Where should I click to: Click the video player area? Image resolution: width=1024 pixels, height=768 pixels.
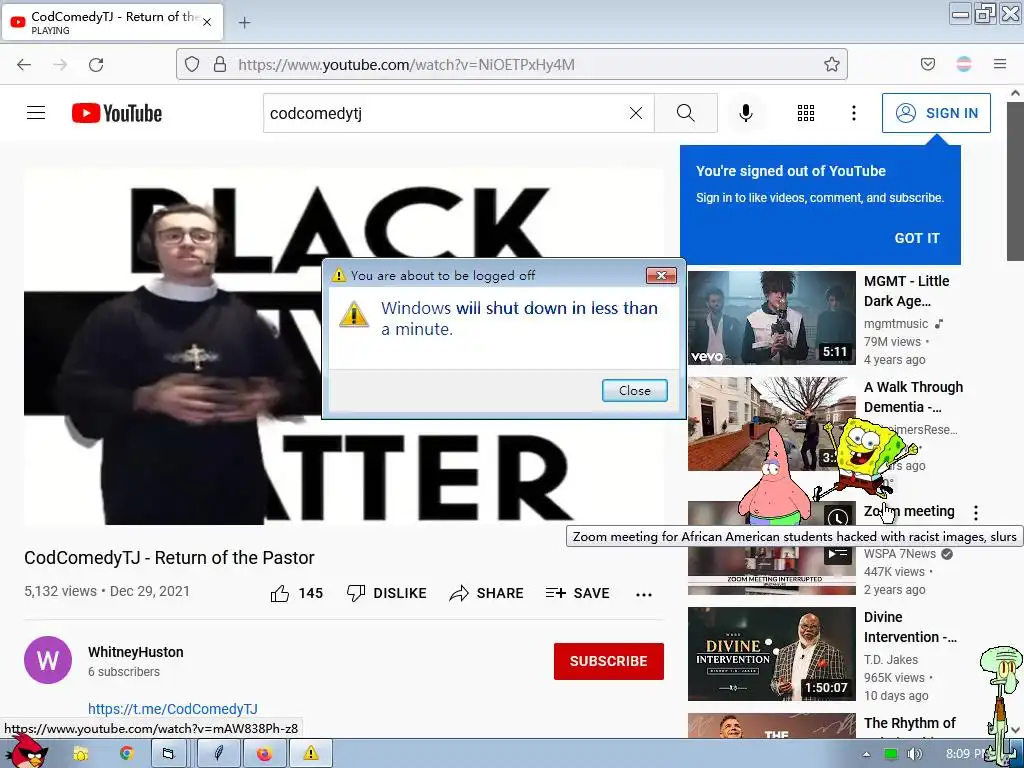344,346
